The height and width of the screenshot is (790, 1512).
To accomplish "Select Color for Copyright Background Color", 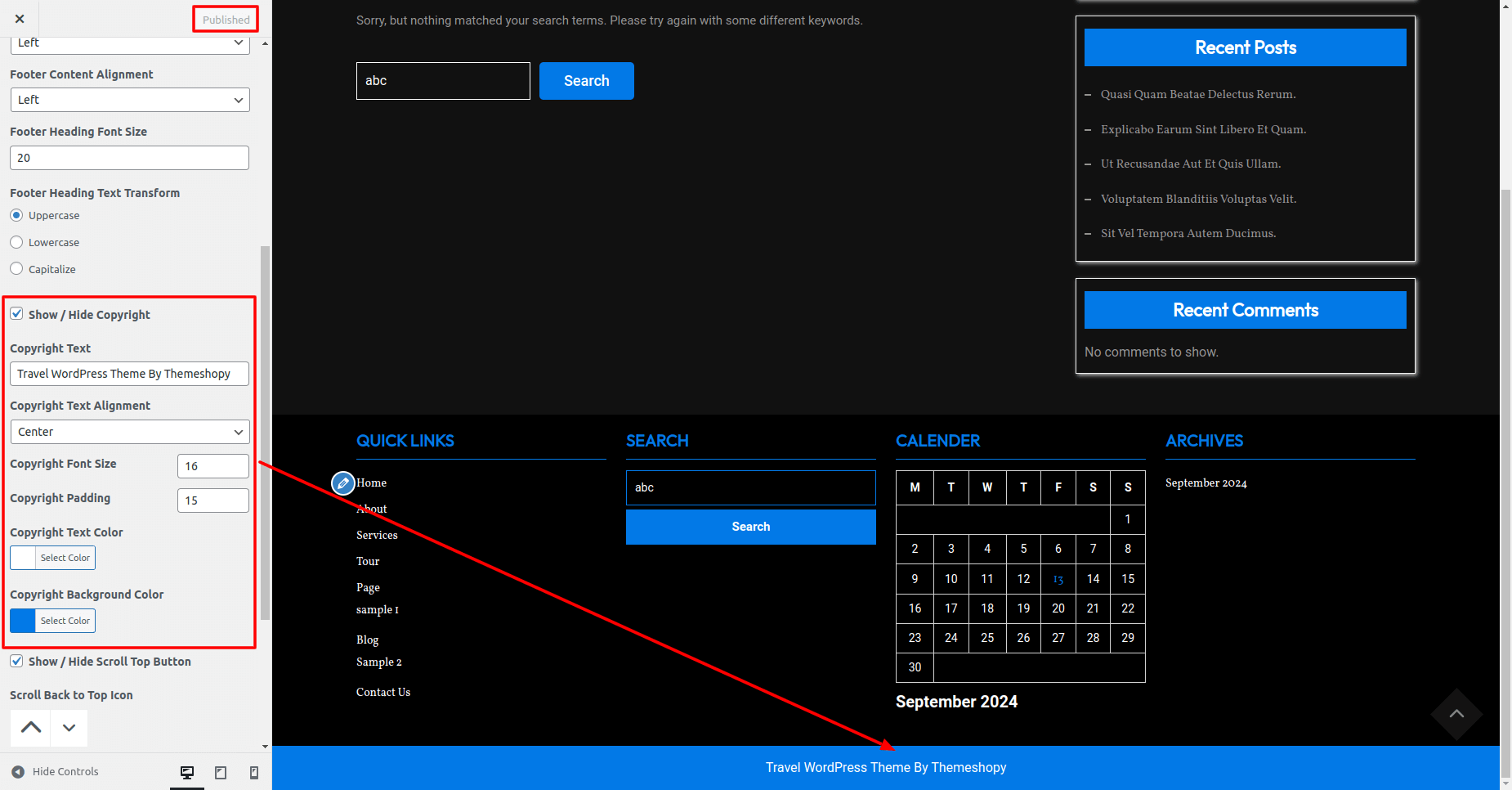I will [65, 621].
